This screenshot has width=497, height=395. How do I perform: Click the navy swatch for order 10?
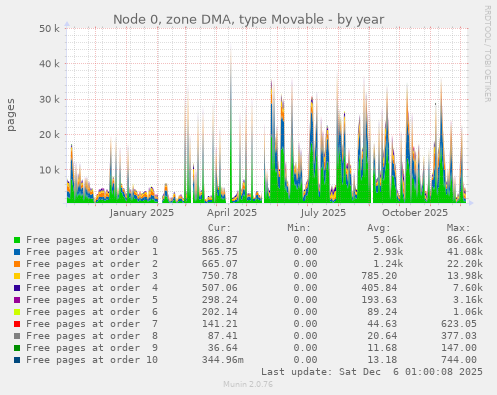coord(17,360)
